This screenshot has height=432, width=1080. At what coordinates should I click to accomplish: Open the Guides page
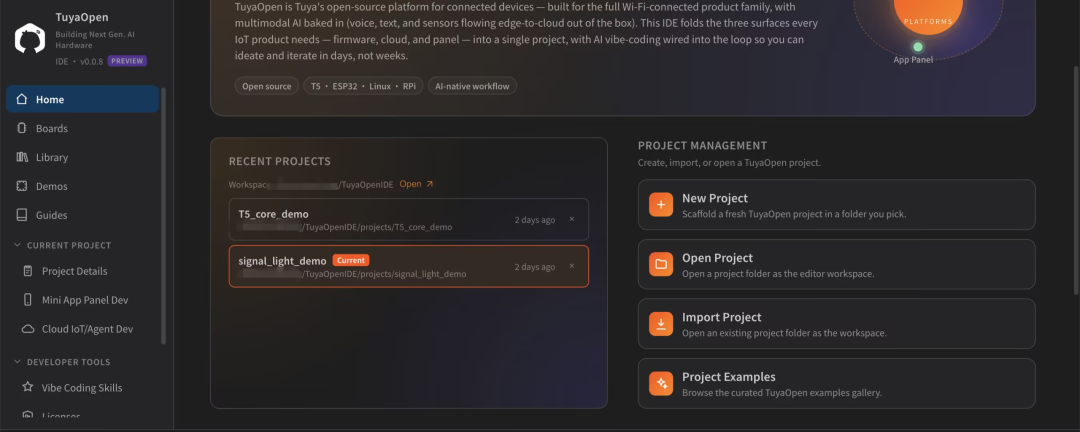click(x=83, y=215)
